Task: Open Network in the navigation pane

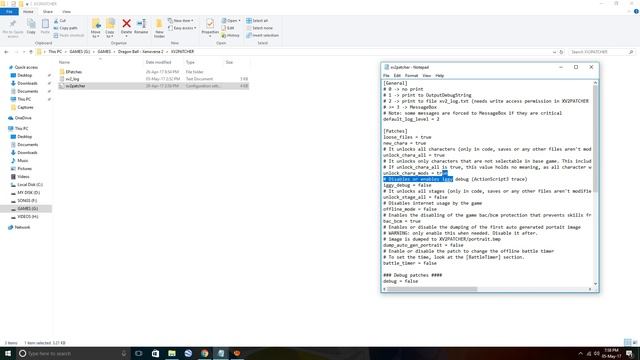Action: (22, 227)
